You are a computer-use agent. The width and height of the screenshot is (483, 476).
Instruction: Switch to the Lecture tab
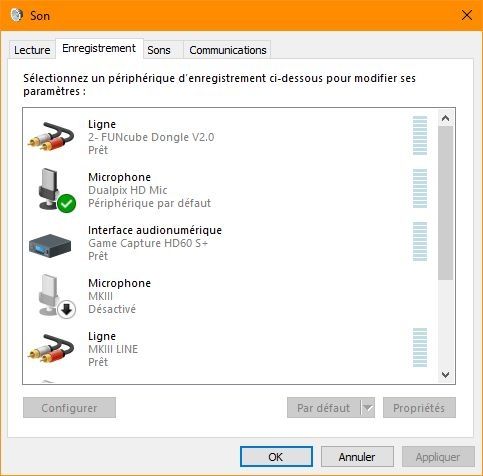click(x=32, y=50)
